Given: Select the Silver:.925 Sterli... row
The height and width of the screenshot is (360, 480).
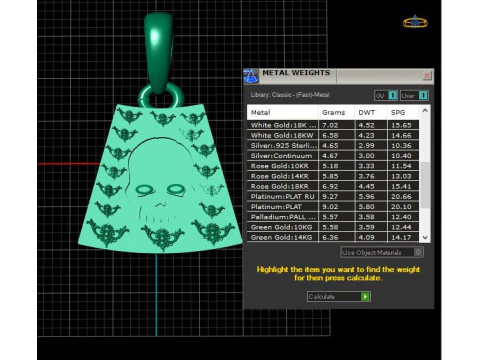Looking at the screenshot, I should [x=333, y=146].
